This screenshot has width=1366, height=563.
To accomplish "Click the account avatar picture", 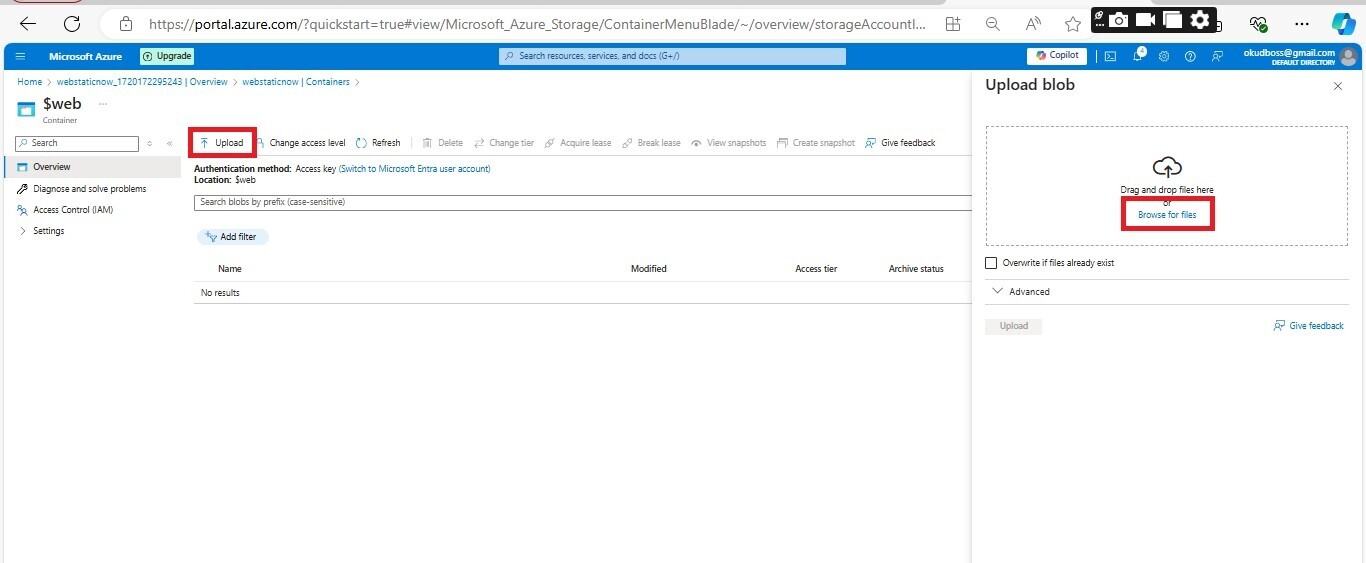I will (1349, 56).
